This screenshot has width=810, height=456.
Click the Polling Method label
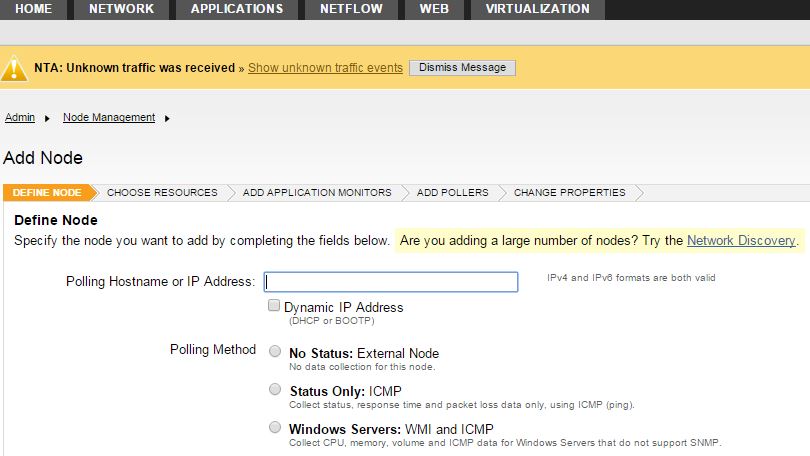click(x=213, y=350)
